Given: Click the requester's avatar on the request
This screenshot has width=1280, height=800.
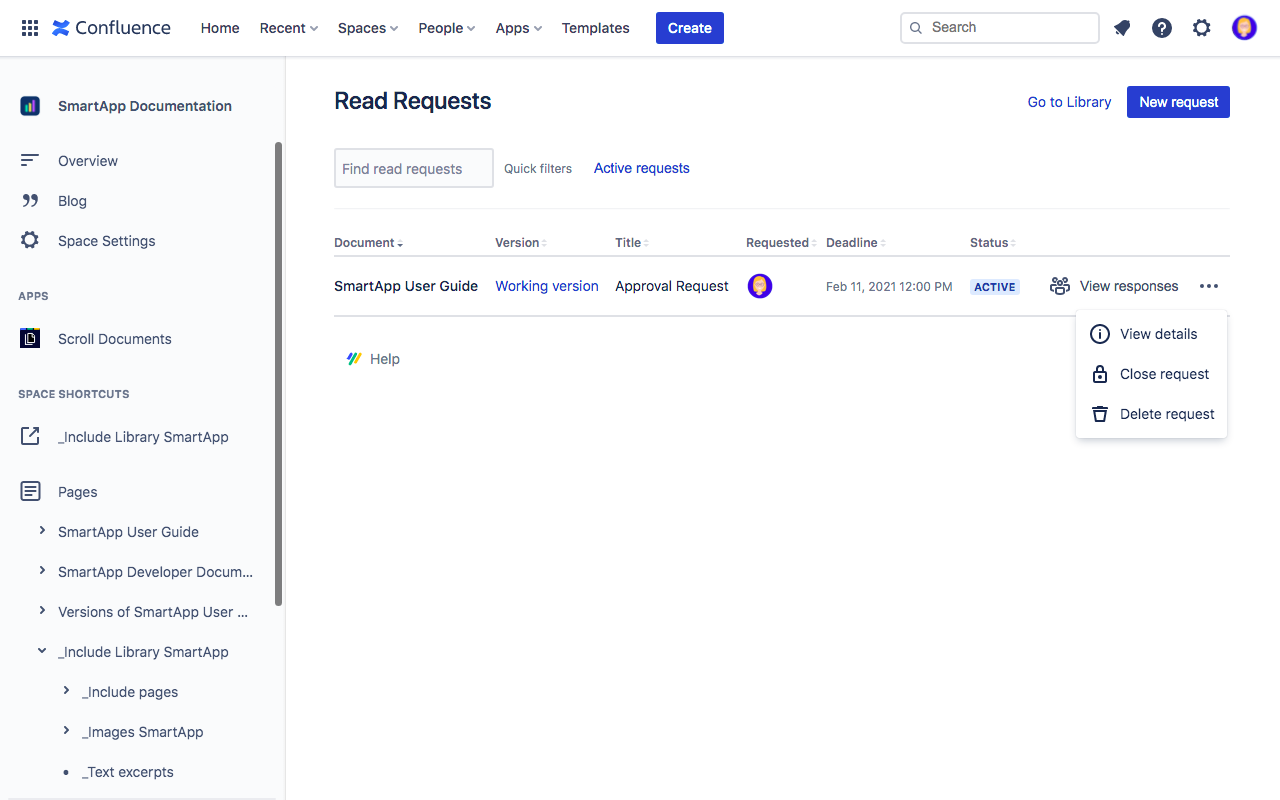Looking at the screenshot, I should point(760,286).
